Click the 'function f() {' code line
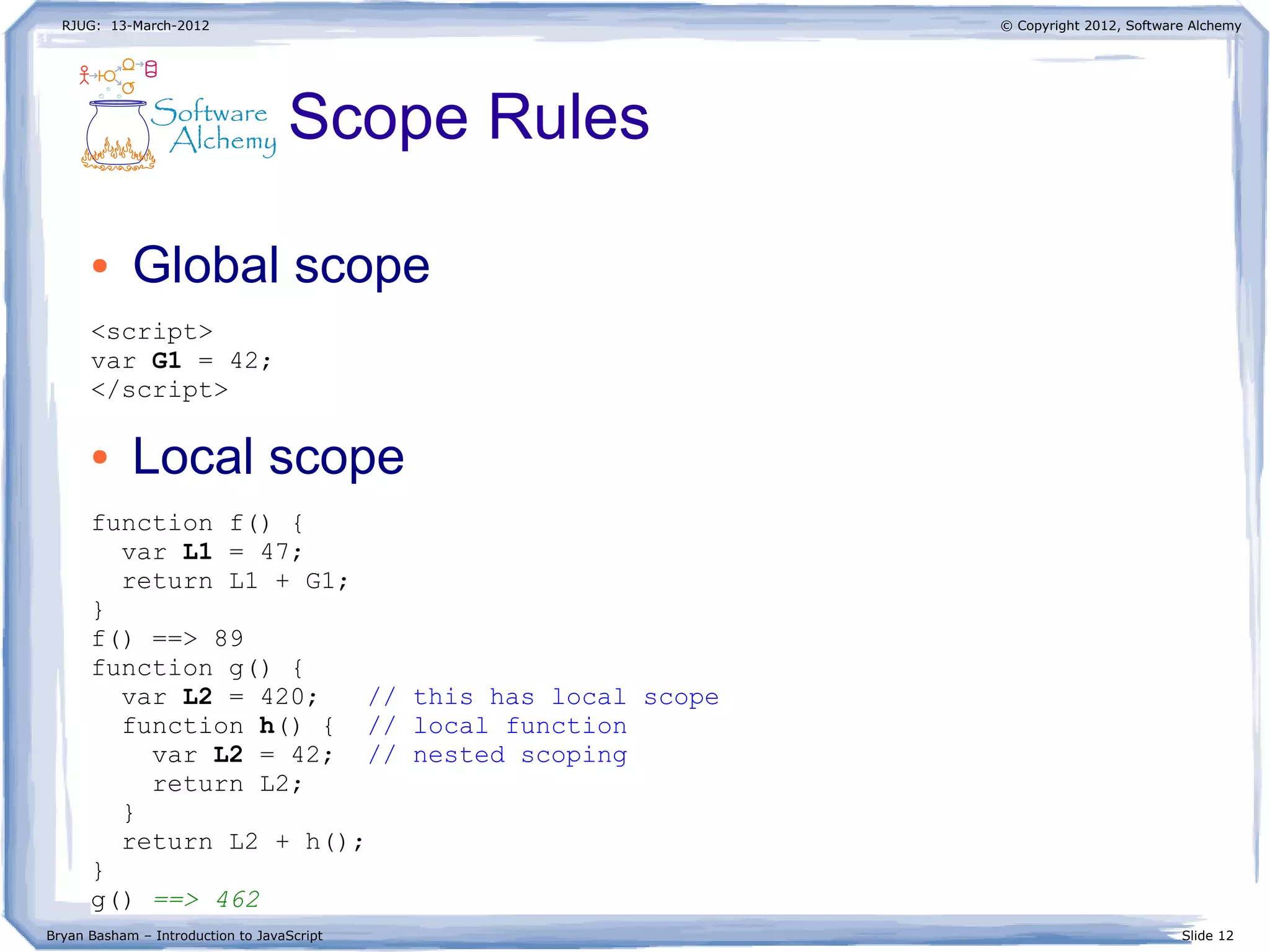Image resolution: width=1270 pixels, height=952 pixels. [197, 523]
